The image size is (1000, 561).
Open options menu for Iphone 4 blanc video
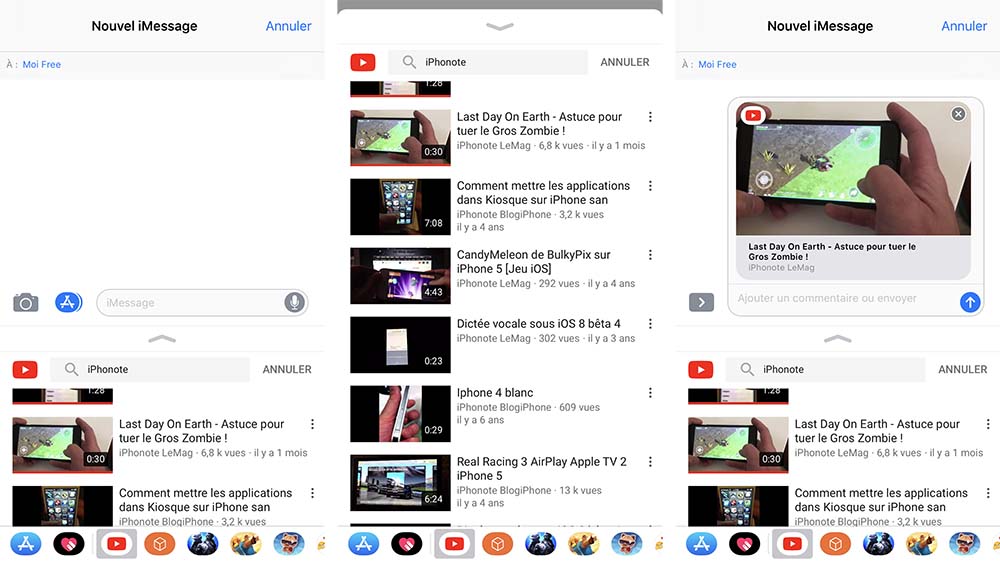coord(650,393)
